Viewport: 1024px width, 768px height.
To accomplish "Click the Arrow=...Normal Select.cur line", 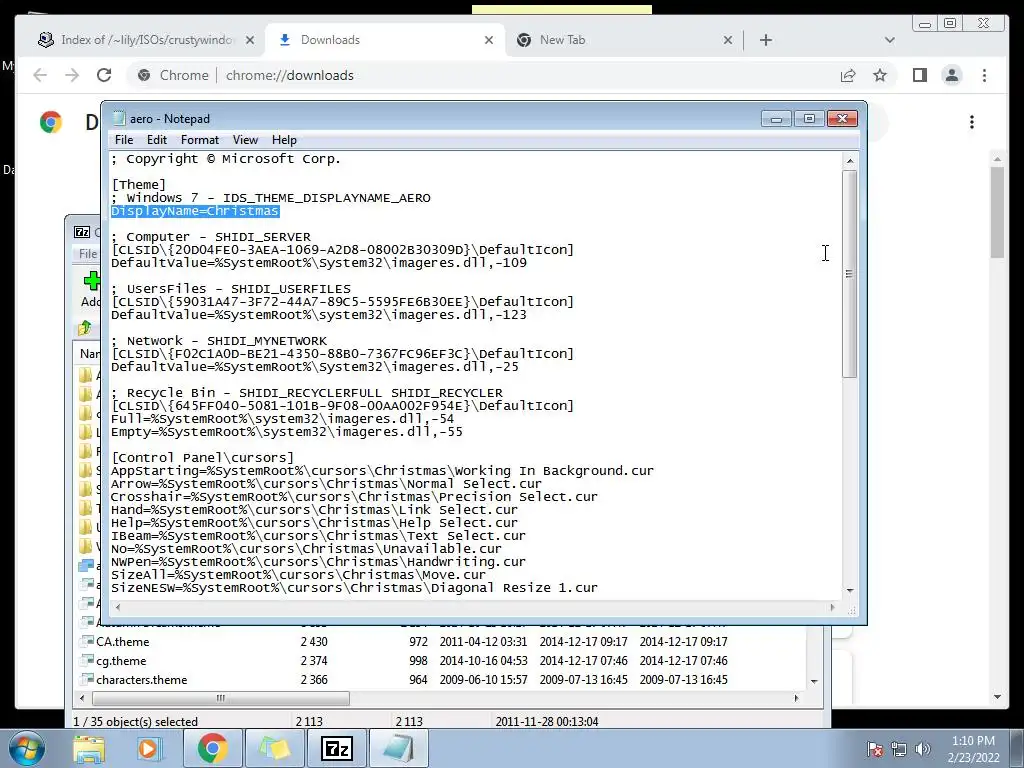I will coord(326,484).
